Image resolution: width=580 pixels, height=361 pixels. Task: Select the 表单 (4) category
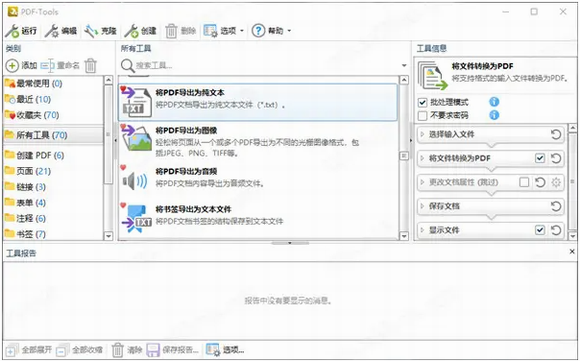click(53, 203)
